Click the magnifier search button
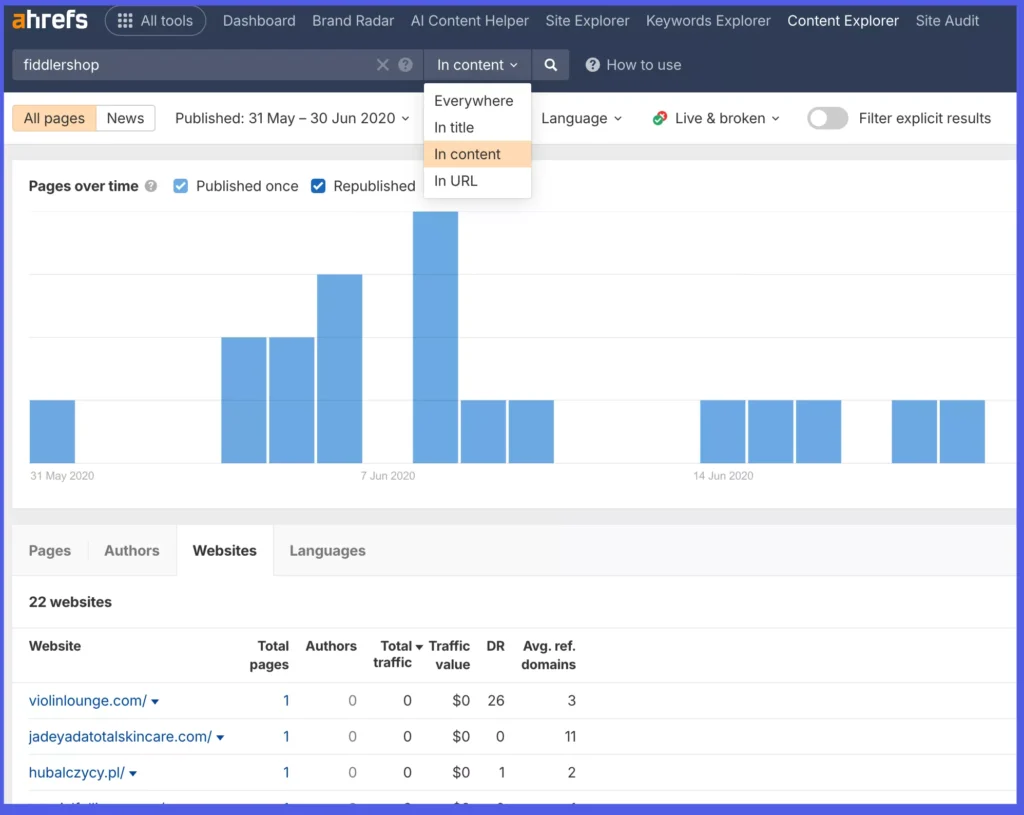The image size is (1024, 815). tap(550, 63)
